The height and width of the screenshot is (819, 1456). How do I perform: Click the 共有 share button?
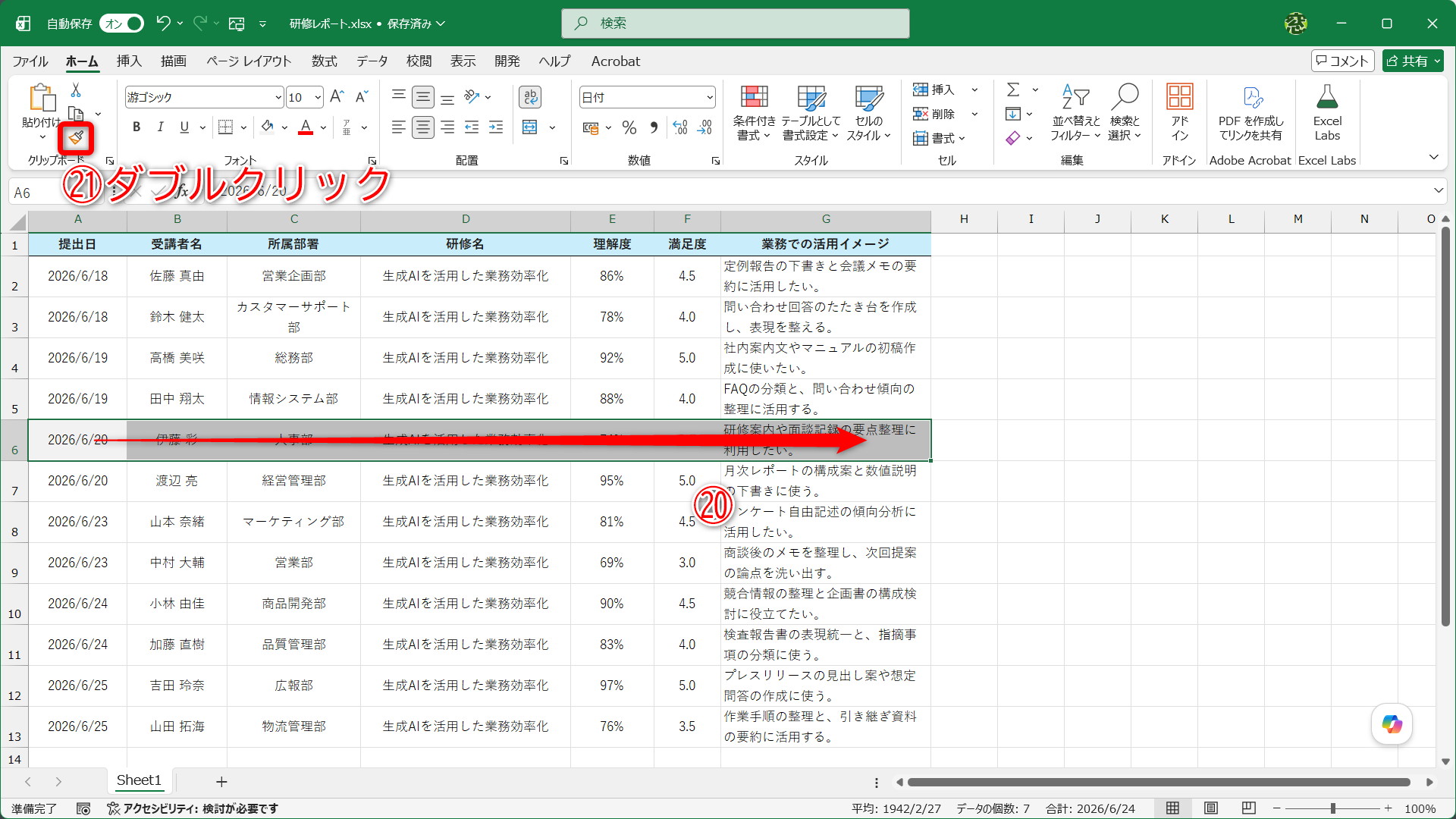[1412, 61]
